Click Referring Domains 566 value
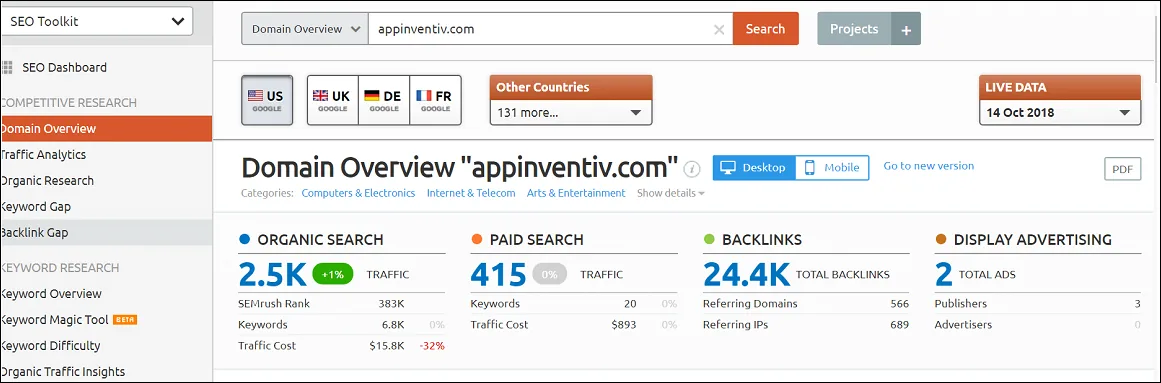 pyautogui.click(x=900, y=304)
